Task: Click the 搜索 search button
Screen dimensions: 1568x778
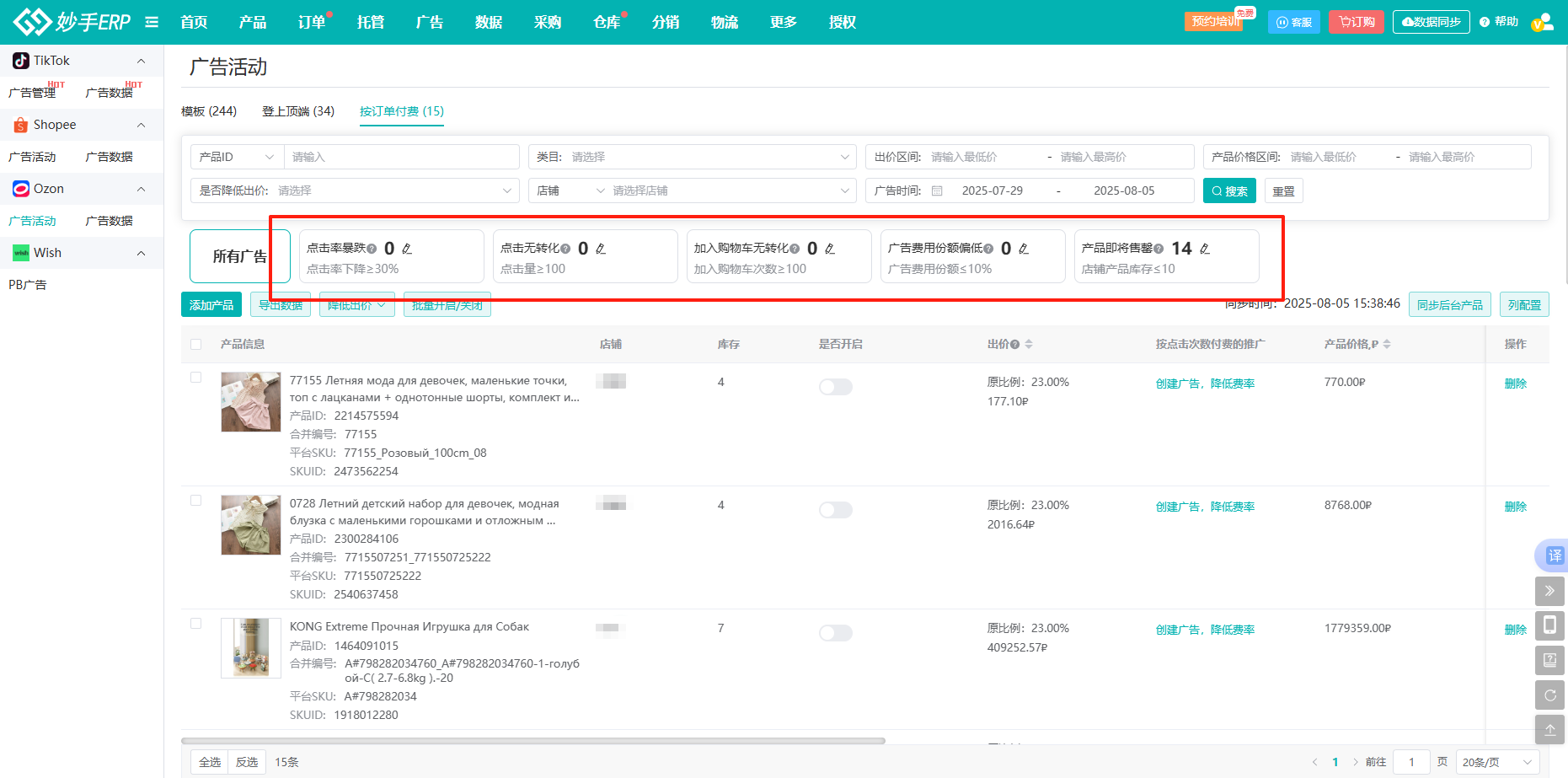Action: [x=1229, y=191]
